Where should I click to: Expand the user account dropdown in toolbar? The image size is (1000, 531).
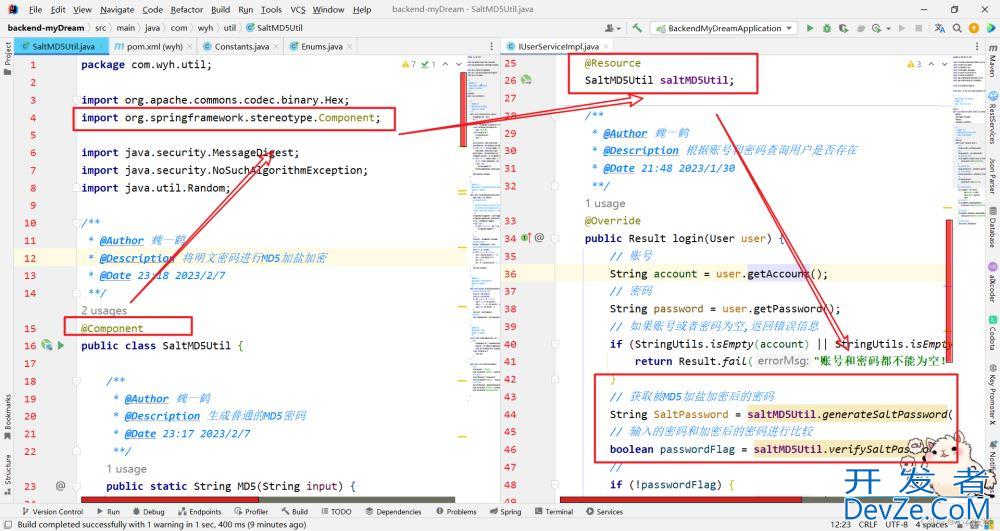pos(613,28)
